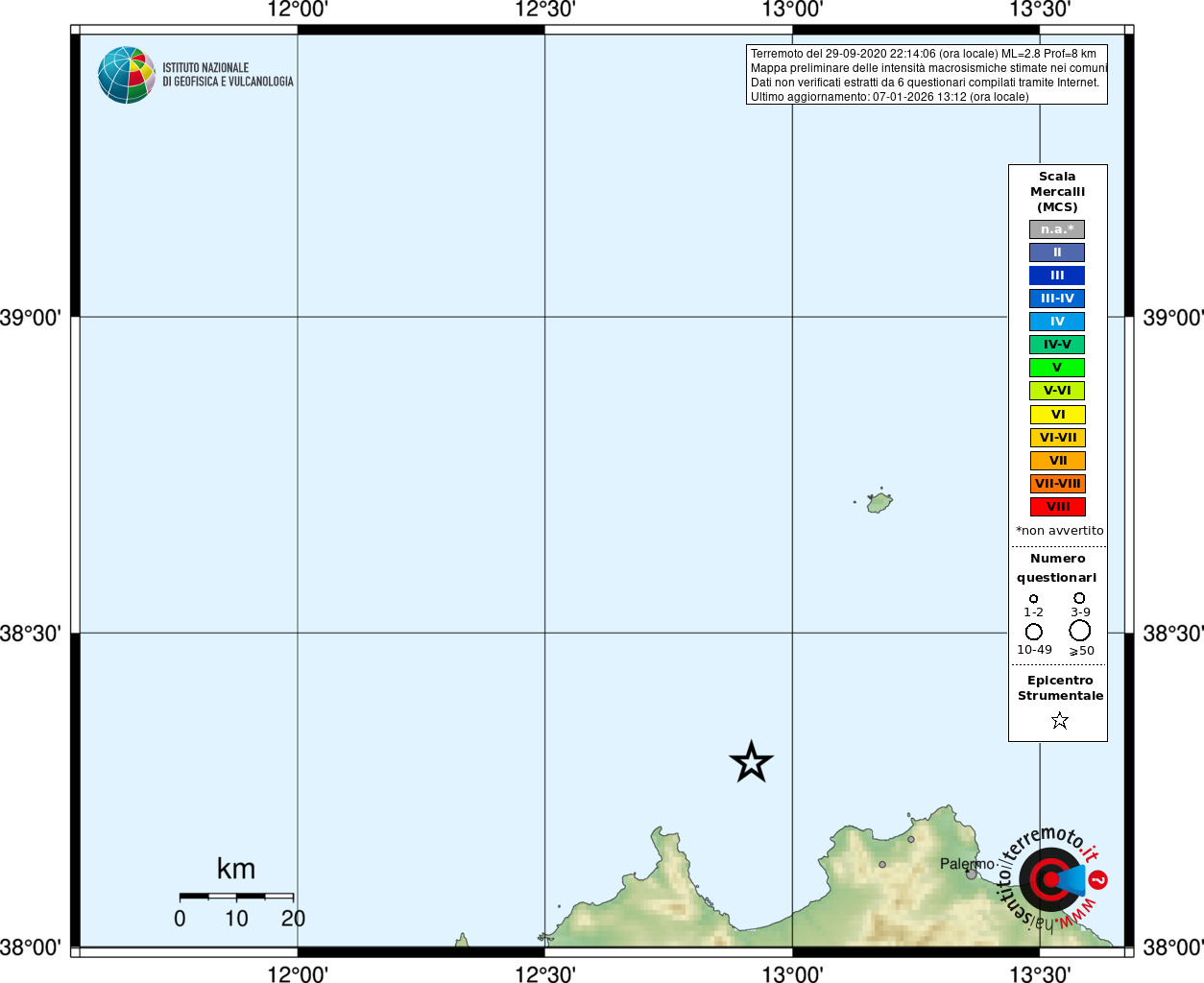Click the Epicentro Strumentale star in legend
This screenshot has height=983, width=1204.
(x=1059, y=720)
